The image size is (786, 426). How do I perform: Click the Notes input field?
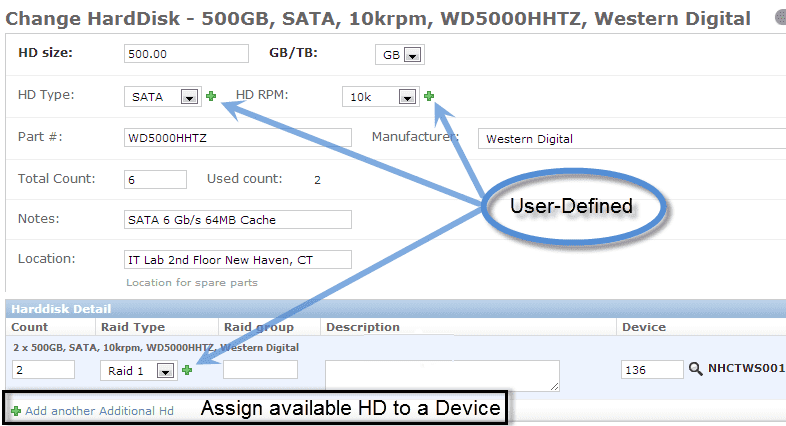pos(238,220)
